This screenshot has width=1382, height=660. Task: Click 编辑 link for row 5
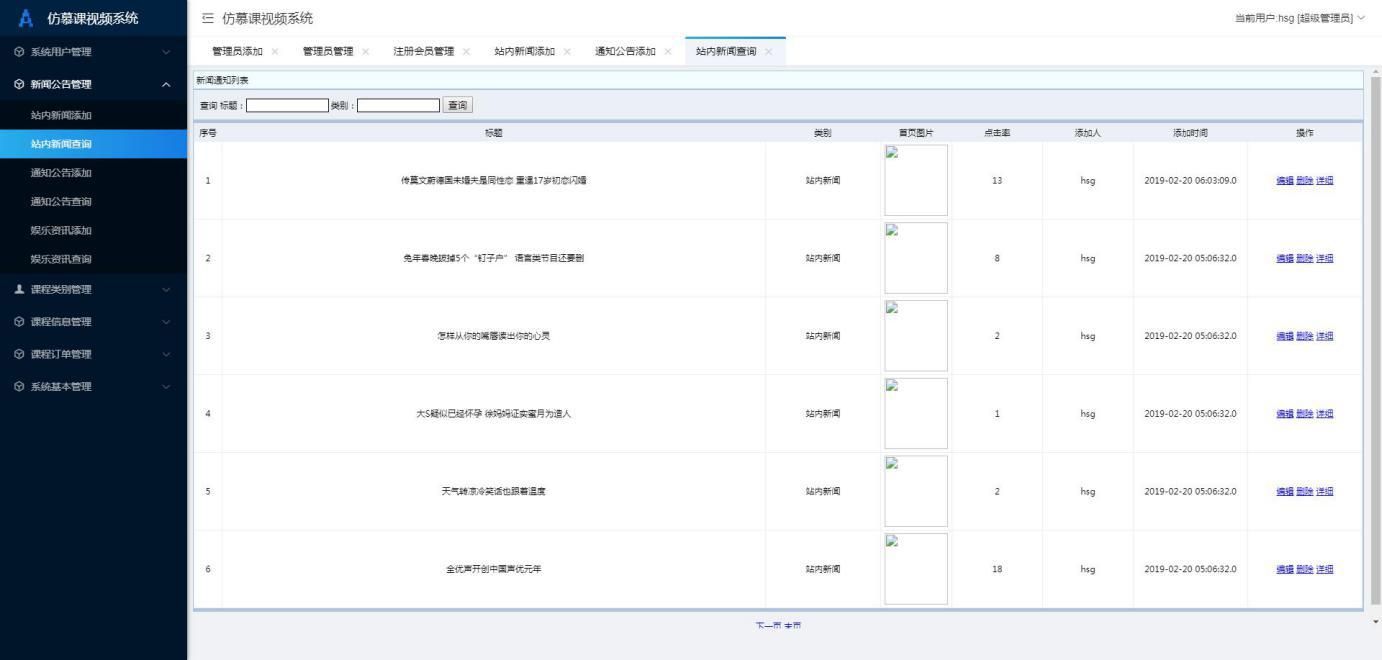(x=1284, y=491)
